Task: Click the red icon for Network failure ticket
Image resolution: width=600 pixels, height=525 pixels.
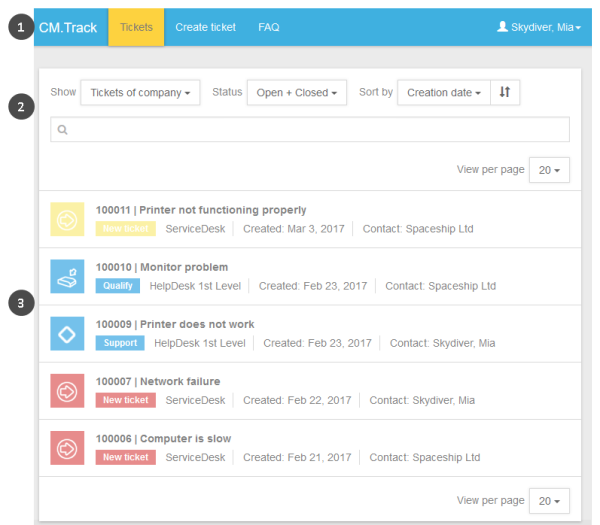Action: 67,390
